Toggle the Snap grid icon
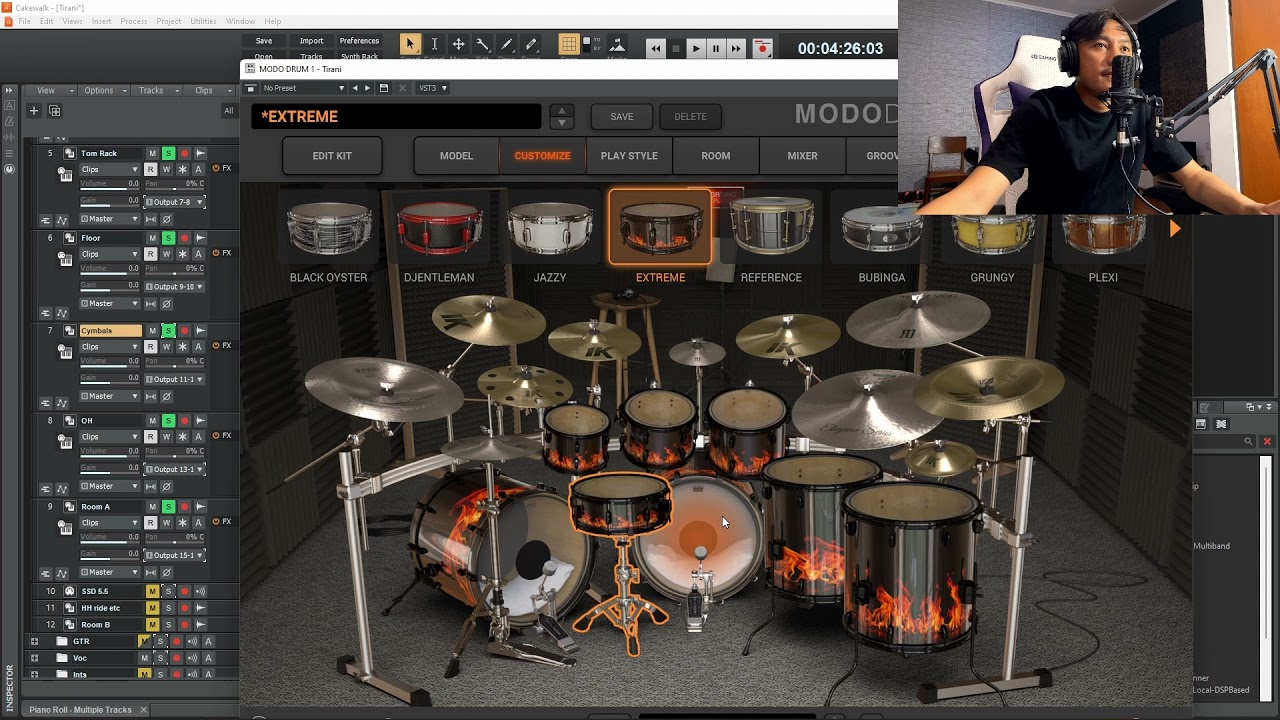The width and height of the screenshot is (1280, 720). [x=568, y=44]
